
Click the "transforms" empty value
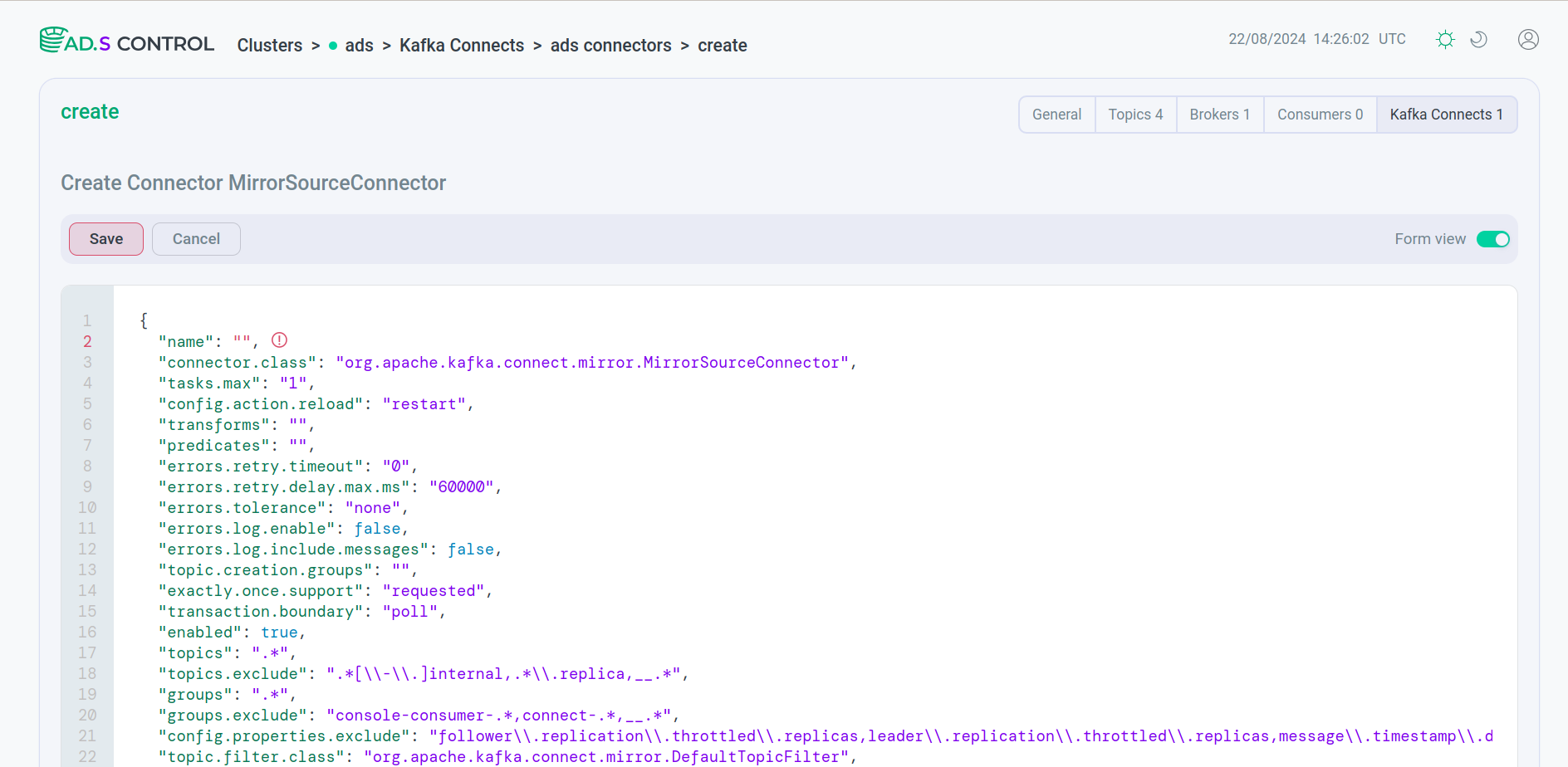click(x=297, y=424)
